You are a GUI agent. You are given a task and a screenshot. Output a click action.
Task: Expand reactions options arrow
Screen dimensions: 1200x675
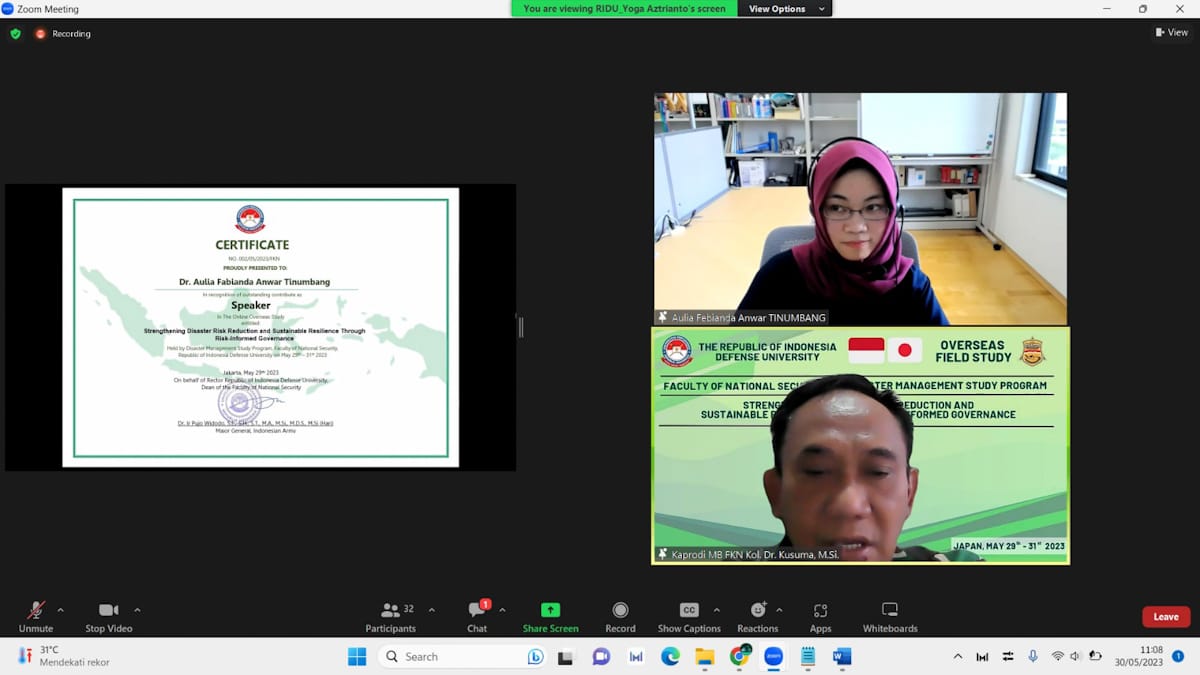(779, 610)
